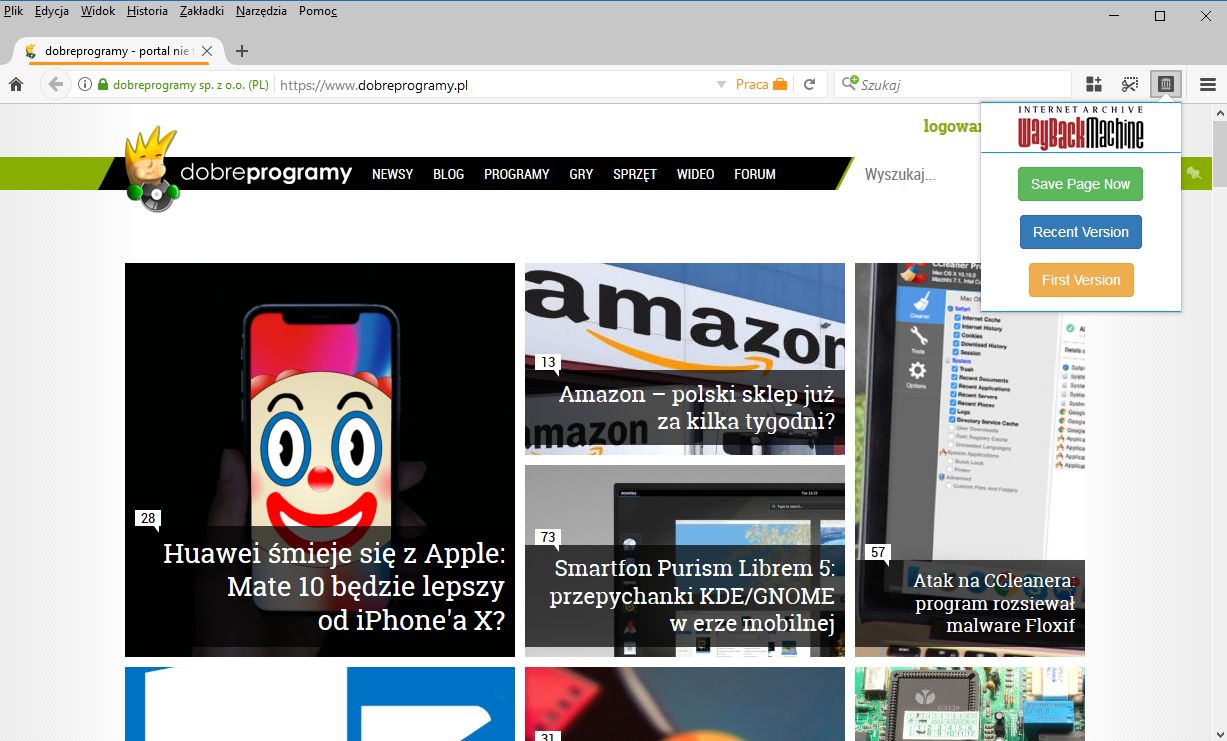Viewport: 1227px width, 741px height.
Task: Click the green padlock security icon
Action: (102, 85)
